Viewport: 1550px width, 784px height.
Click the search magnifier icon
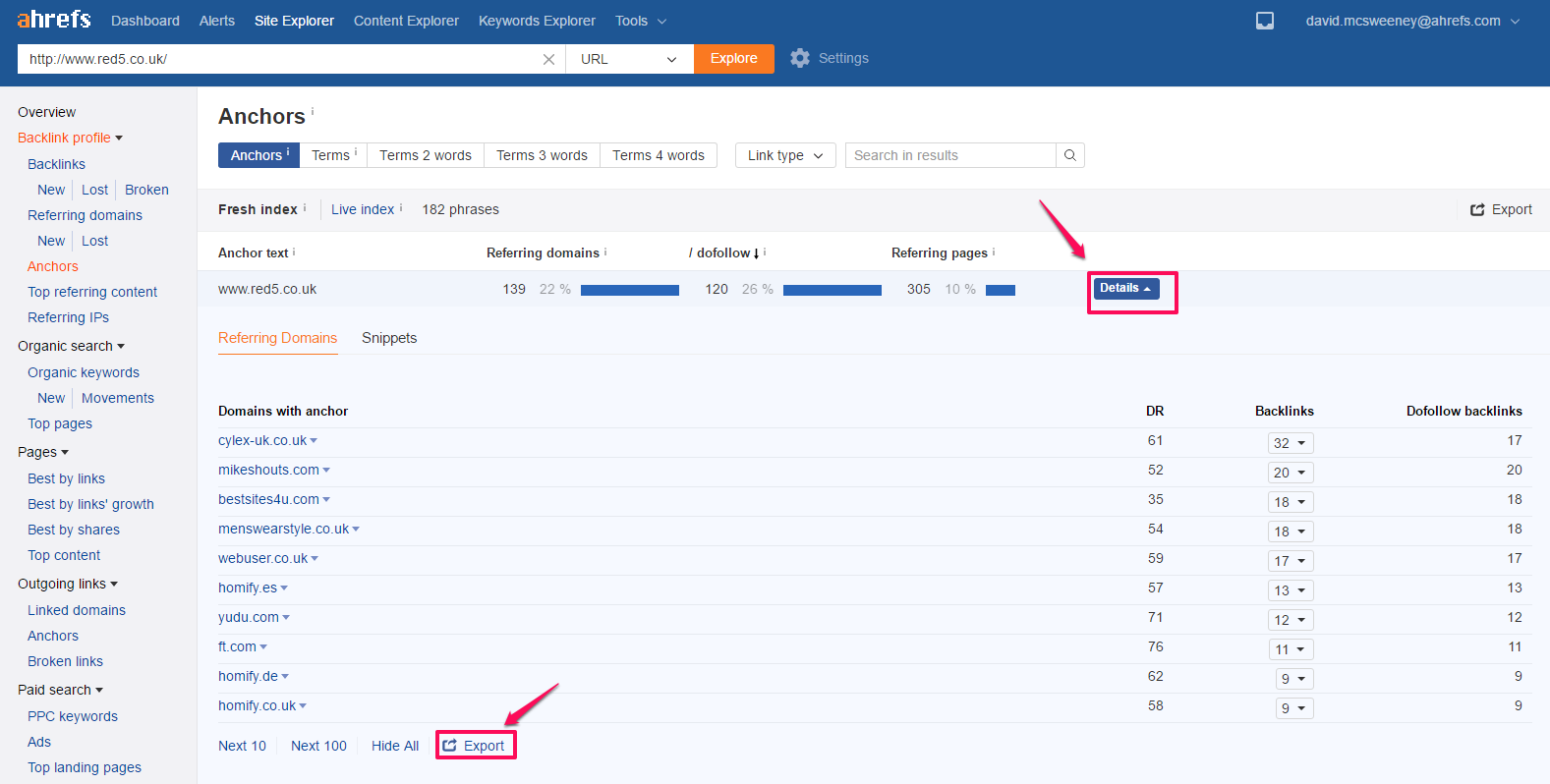tap(1070, 155)
